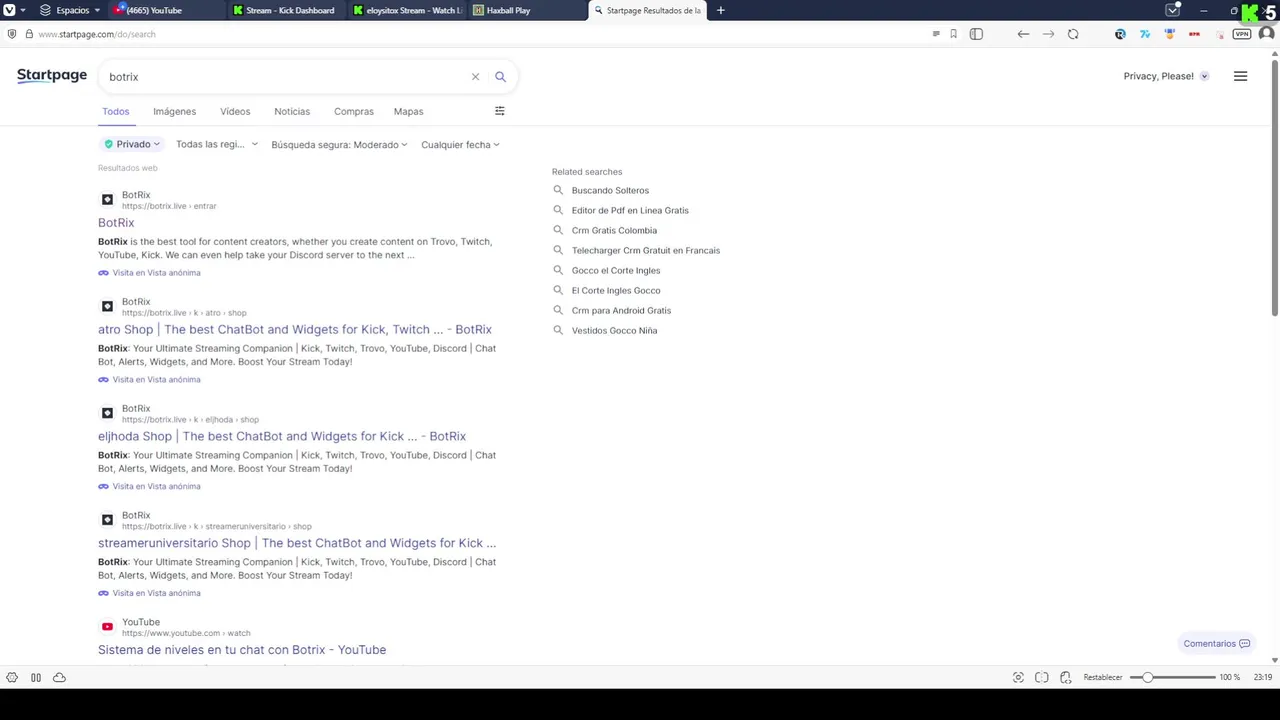The image size is (1280, 720).
Task: Click the browser back arrow
Action: tap(1023, 34)
